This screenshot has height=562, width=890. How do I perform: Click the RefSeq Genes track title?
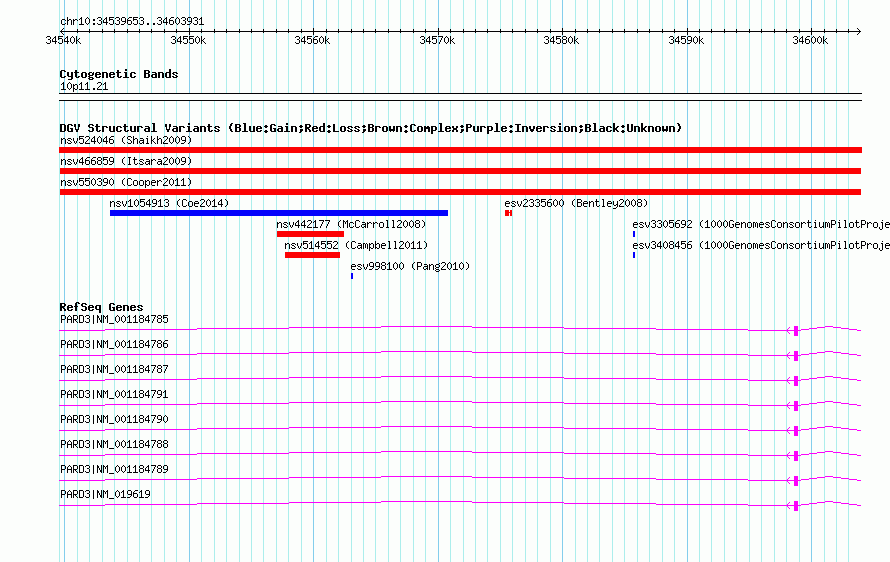101,307
